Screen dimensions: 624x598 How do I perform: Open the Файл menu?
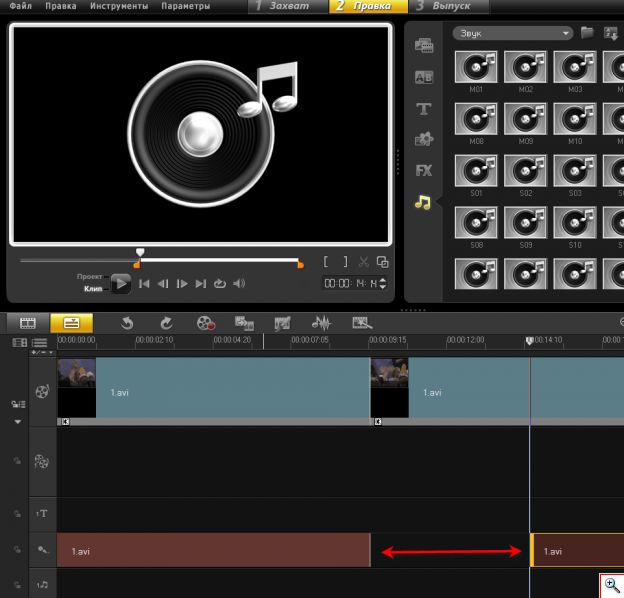[20, 6]
